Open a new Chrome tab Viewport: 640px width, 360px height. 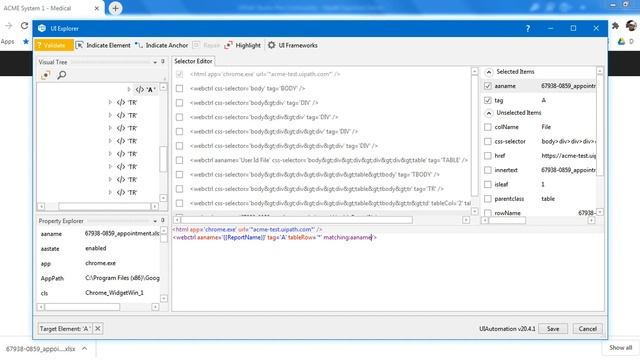(x=116, y=8)
